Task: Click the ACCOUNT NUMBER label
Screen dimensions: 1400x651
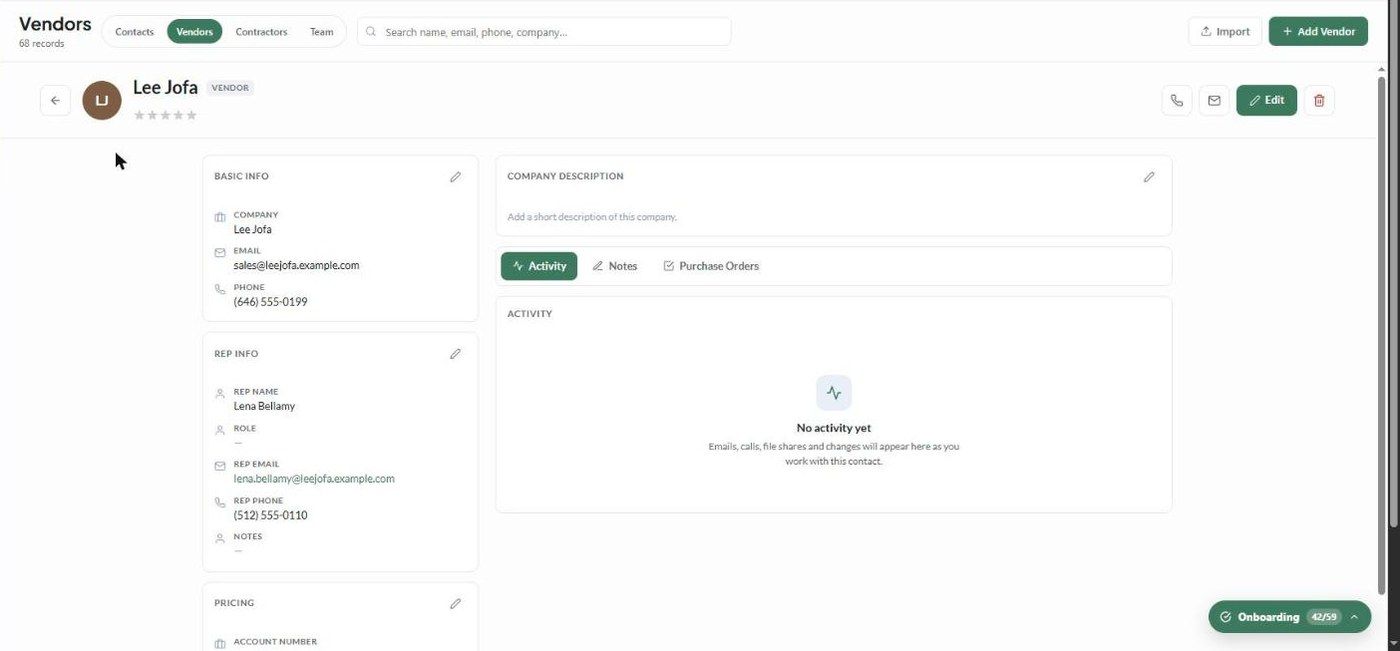Action: tap(275, 642)
